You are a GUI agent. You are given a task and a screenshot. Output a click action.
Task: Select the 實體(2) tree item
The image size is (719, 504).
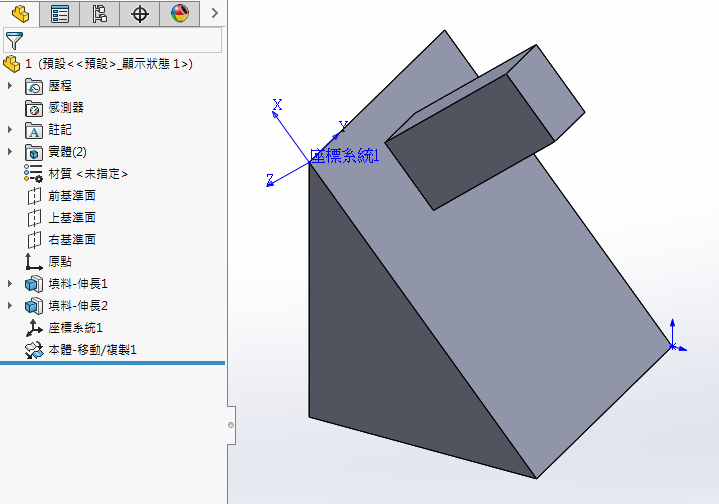(x=67, y=152)
